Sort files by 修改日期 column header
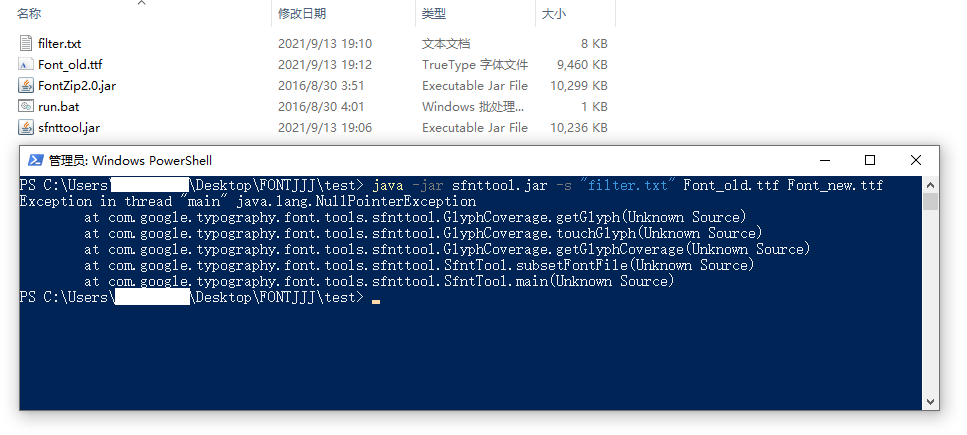967x435 pixels. (x=302, y=14)
